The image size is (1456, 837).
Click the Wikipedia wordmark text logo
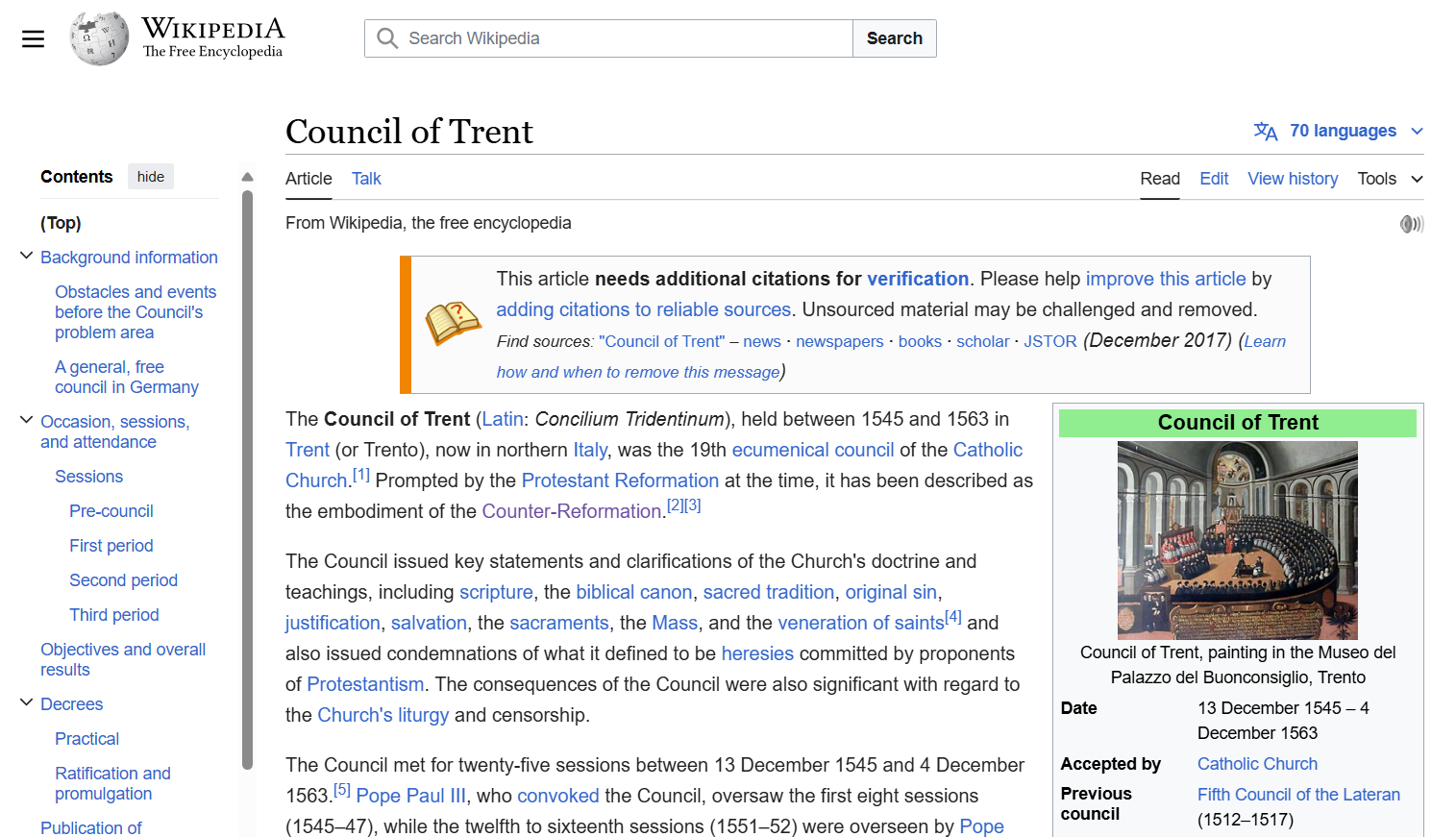point(213,37)
